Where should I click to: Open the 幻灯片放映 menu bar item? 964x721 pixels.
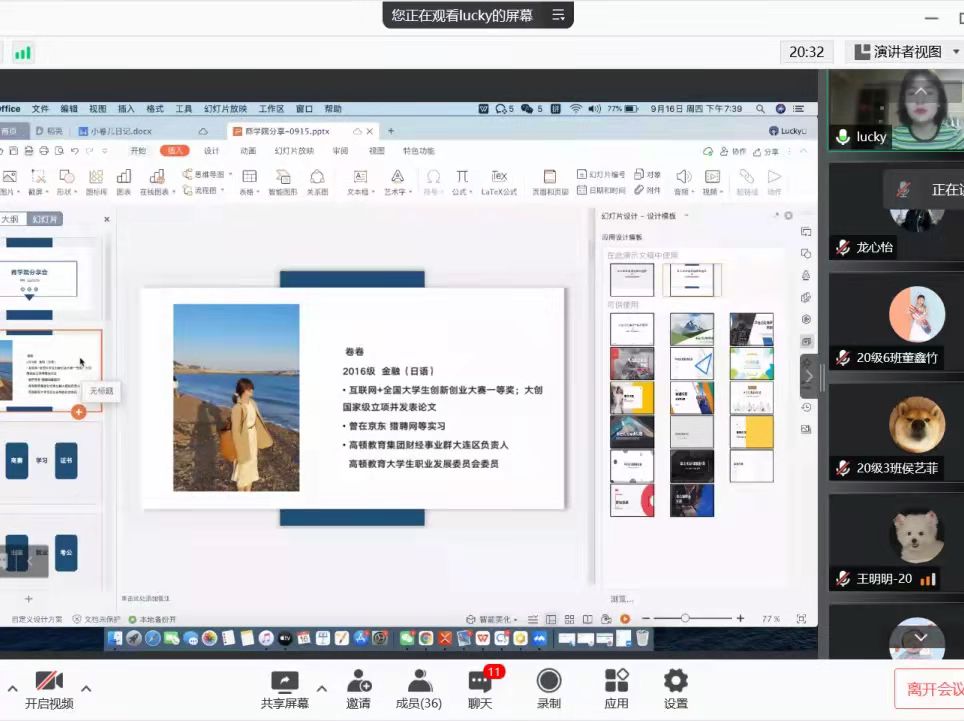pos(225,109)
